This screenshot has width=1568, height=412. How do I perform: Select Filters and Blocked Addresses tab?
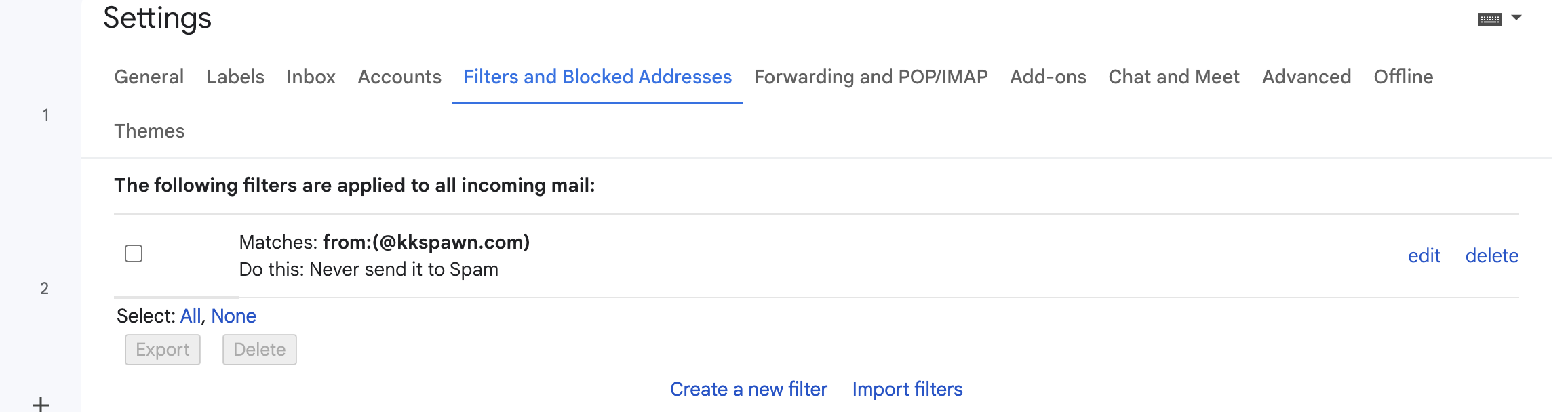pyautogui.click(x=597, y=77)
